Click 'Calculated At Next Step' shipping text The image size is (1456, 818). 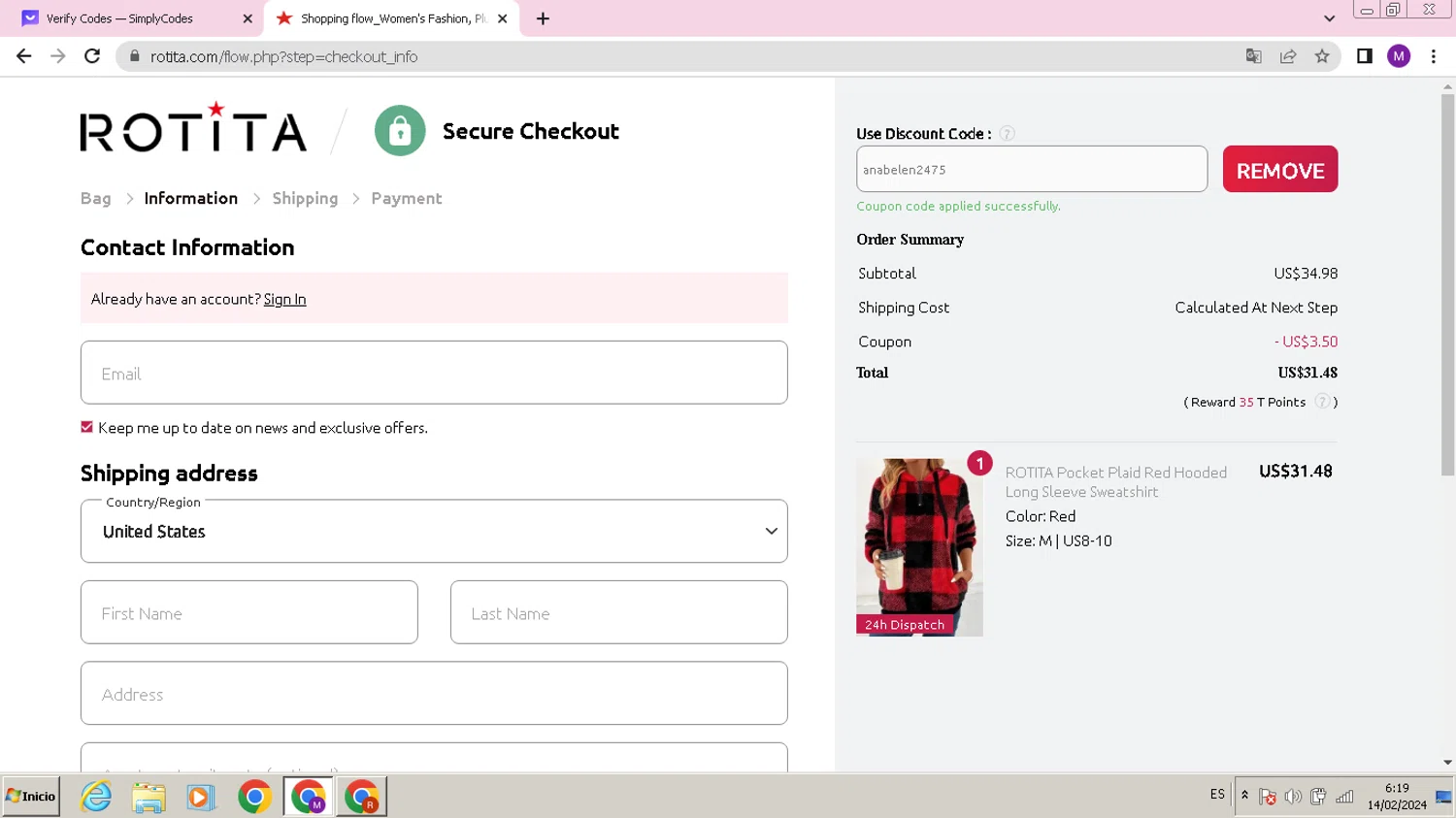[x=1256, y=308]
